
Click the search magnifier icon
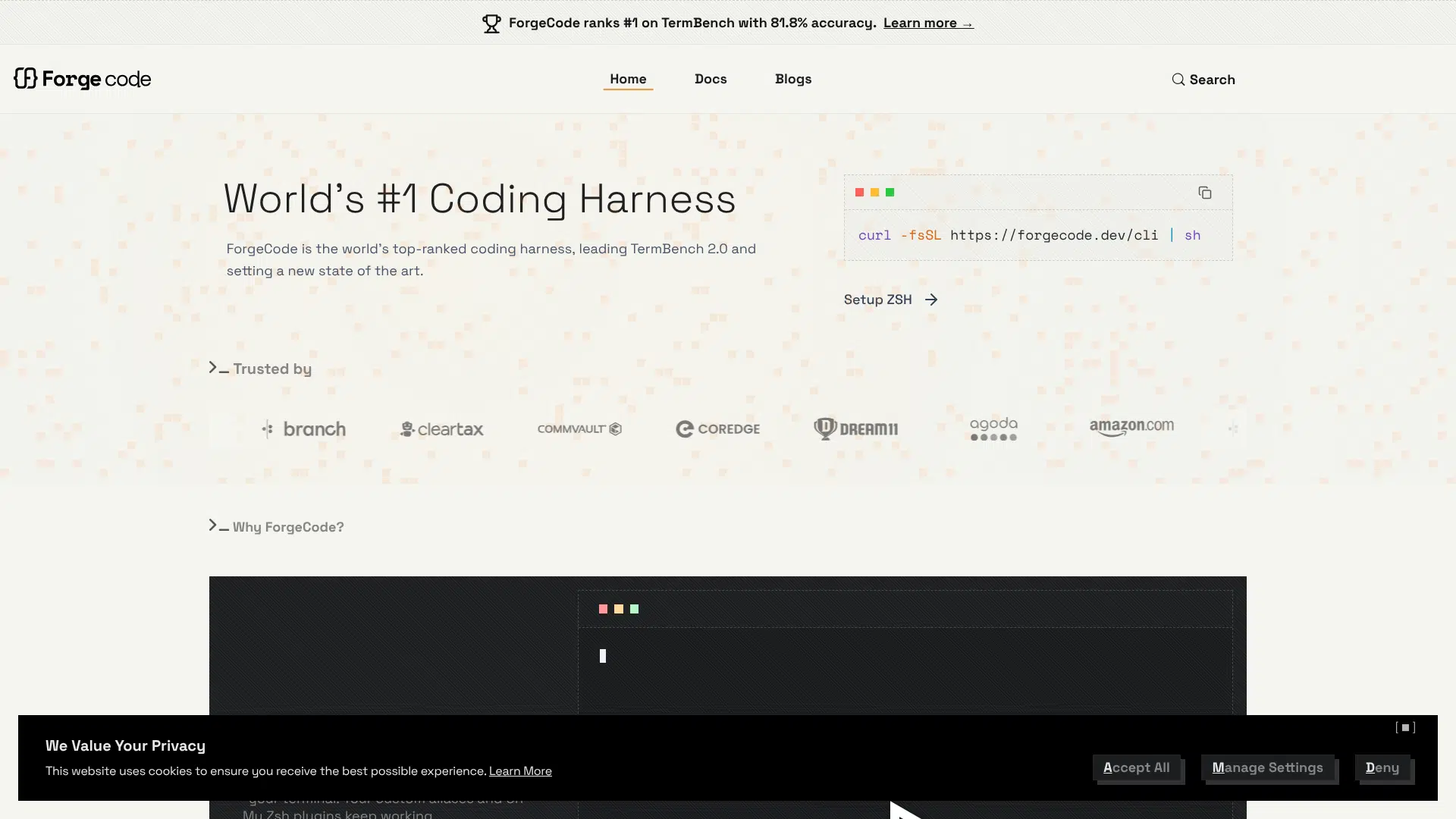(x=1178, y=80)
